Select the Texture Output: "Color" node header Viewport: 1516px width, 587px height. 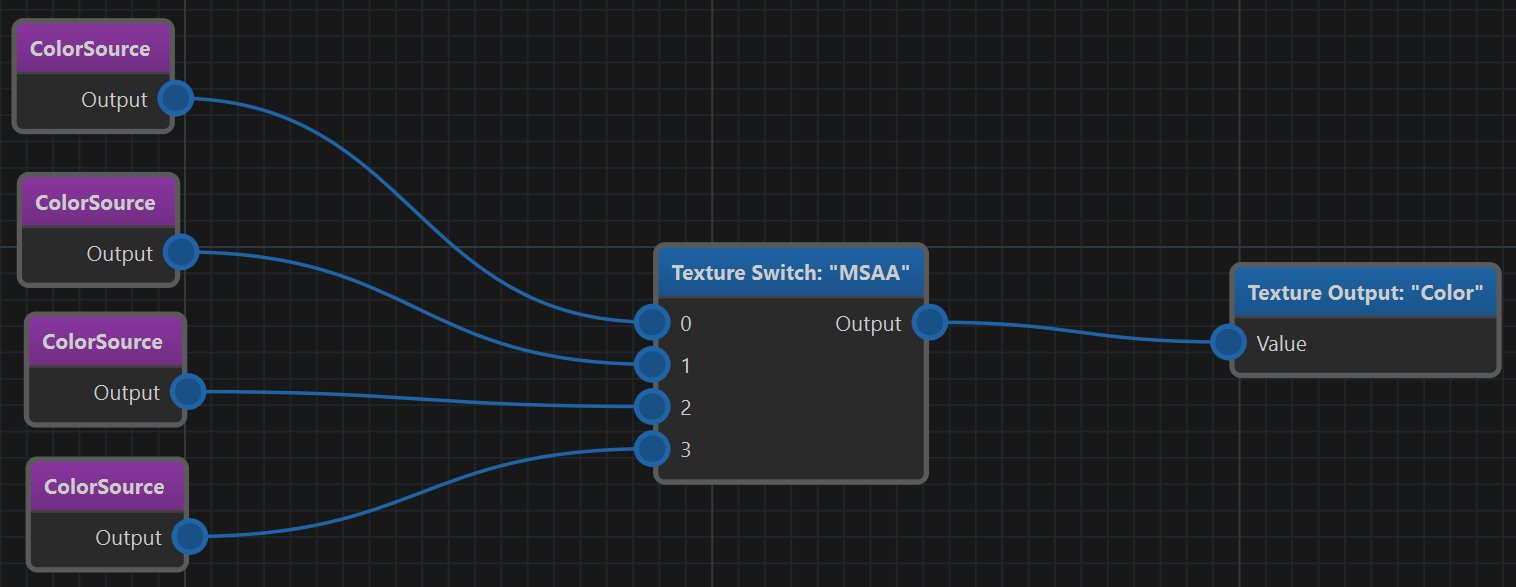point(1365,293)
